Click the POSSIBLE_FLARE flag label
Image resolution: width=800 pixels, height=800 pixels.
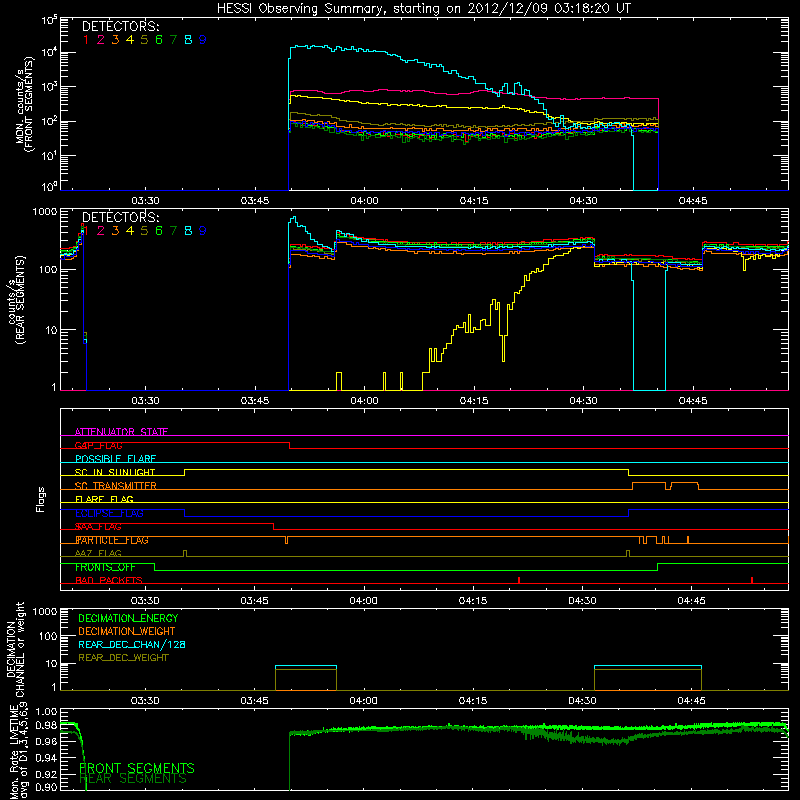(x=115, y=459)
